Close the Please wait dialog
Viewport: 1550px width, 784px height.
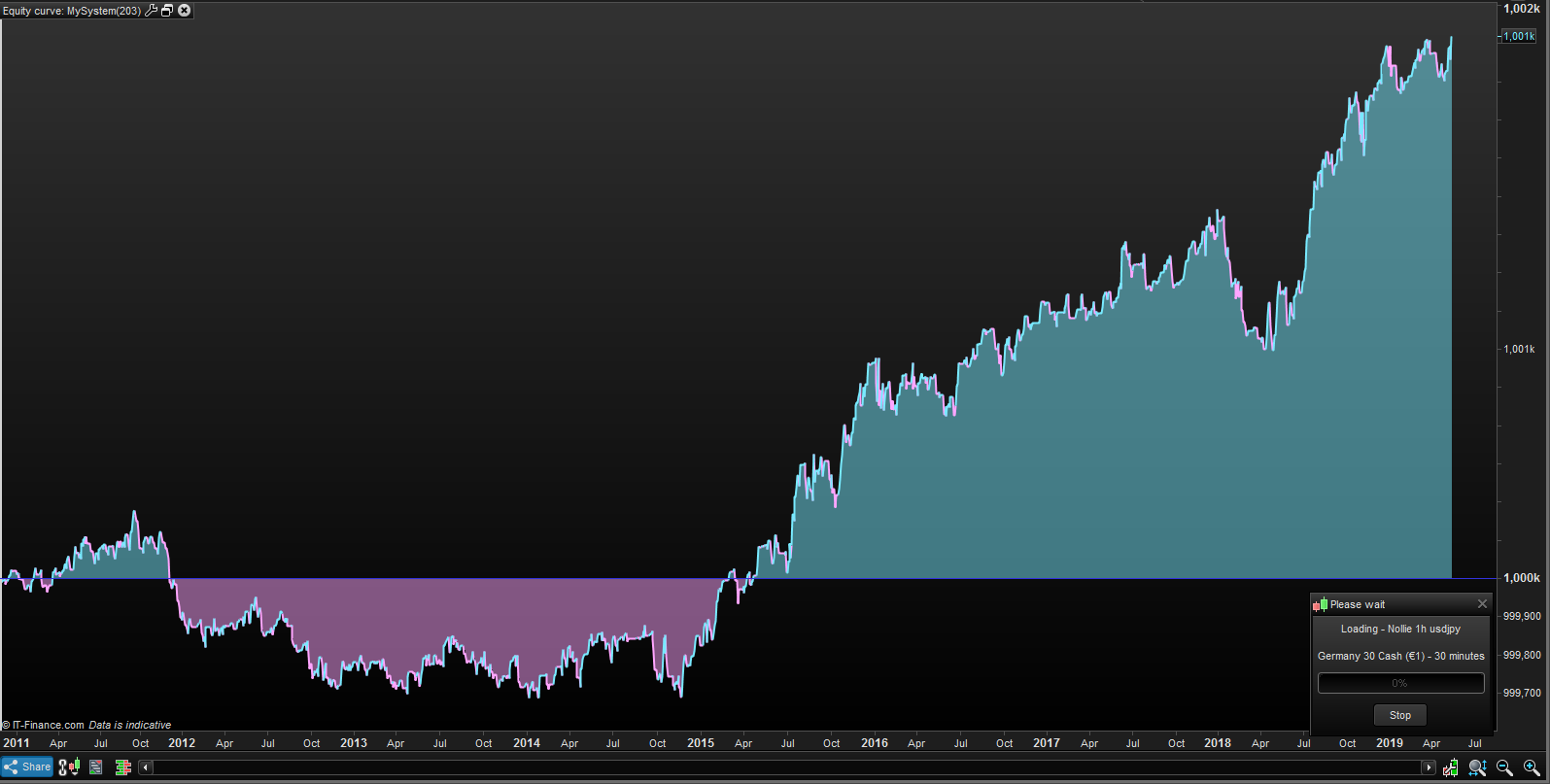coord(1482,604)
